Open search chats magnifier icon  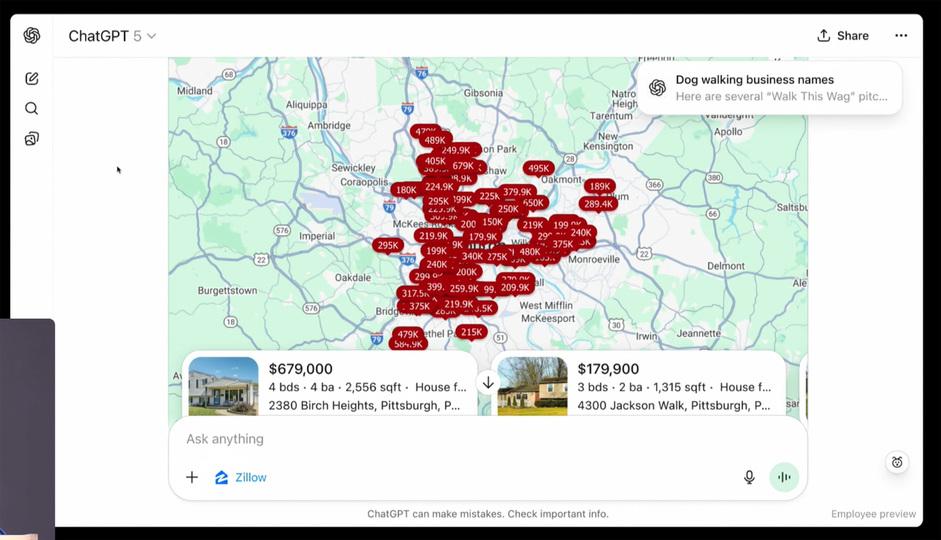click(x=32, y=108)
